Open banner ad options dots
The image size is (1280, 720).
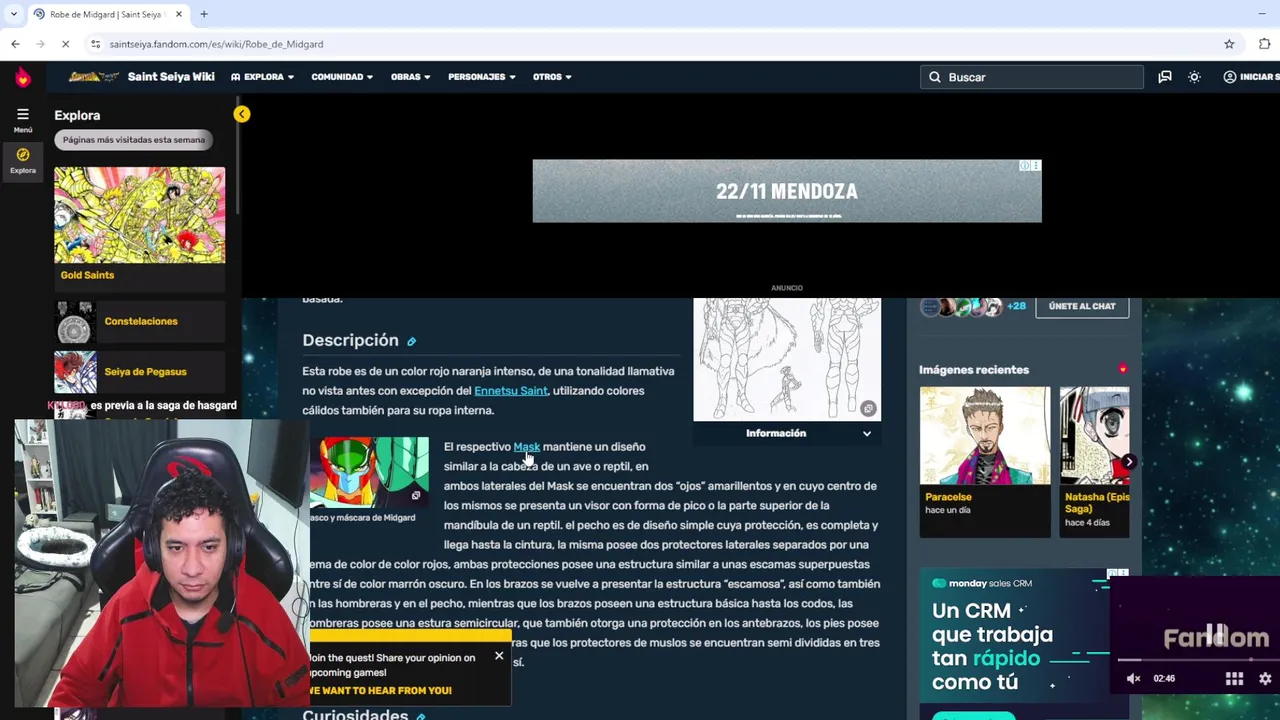coord(1036,165)
